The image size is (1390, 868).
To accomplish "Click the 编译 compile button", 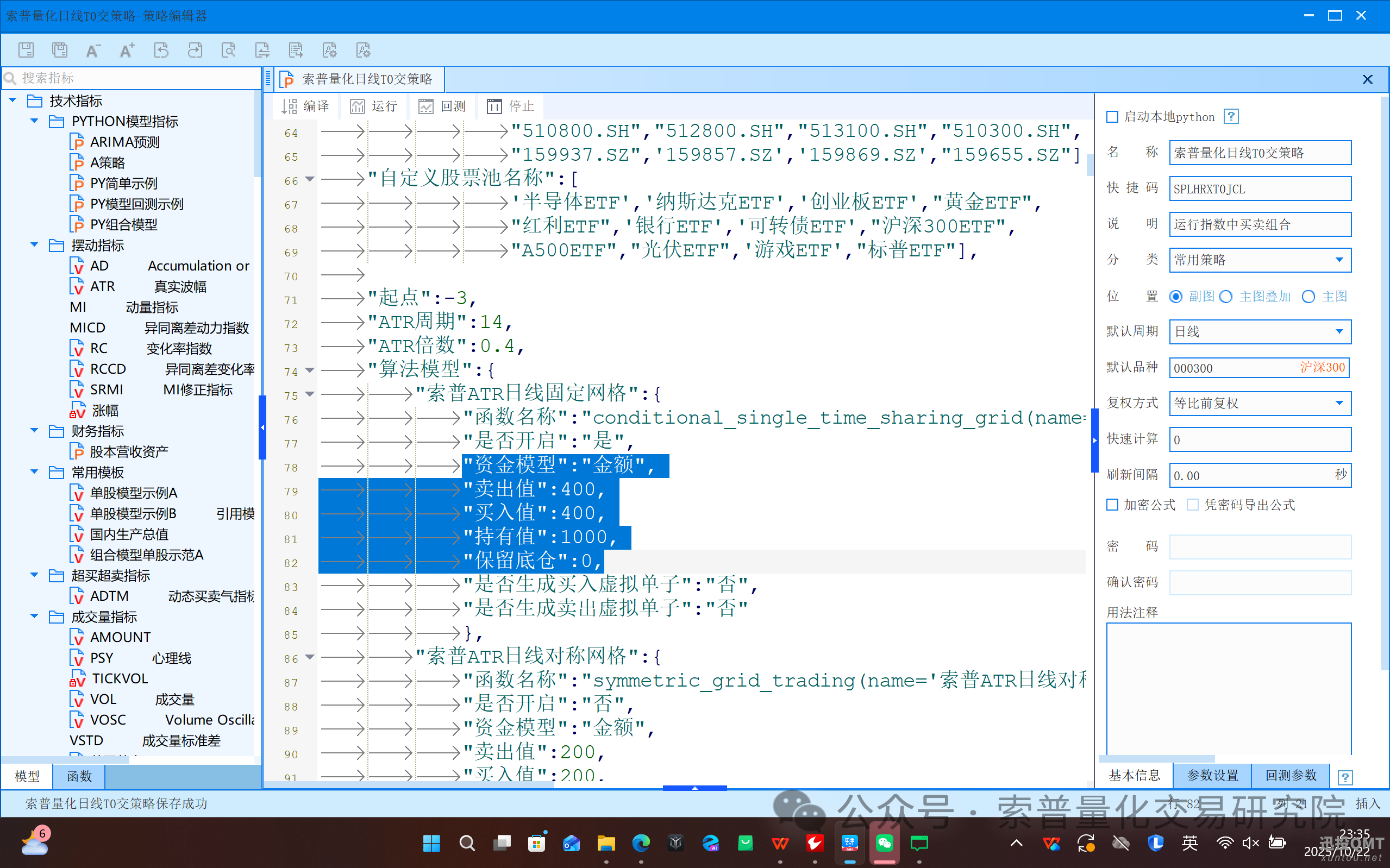I will 305,106.
